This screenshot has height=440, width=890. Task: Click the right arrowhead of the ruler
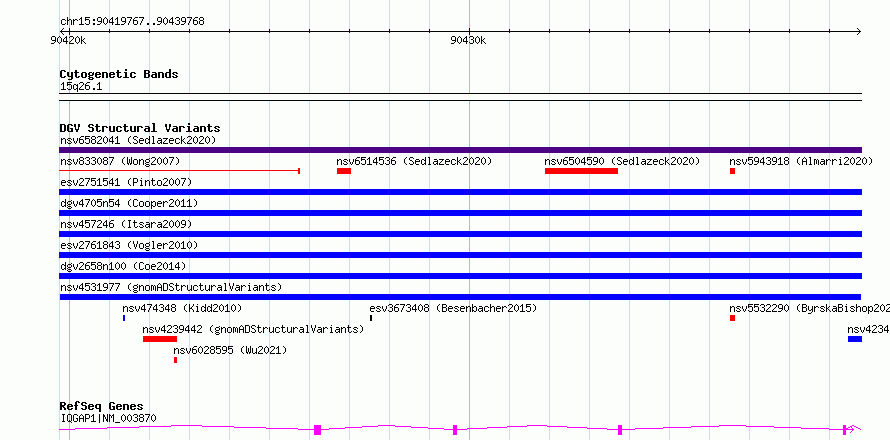858,31
